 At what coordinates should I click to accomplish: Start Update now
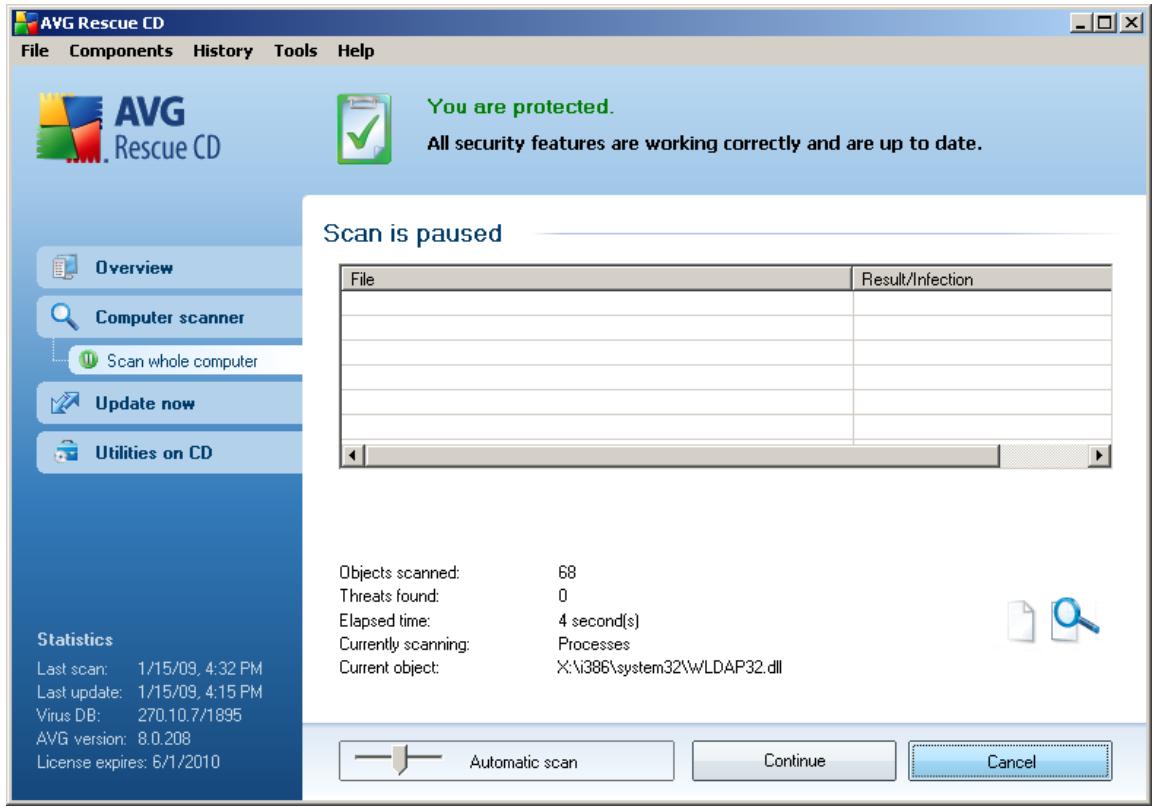click(170, 403)
